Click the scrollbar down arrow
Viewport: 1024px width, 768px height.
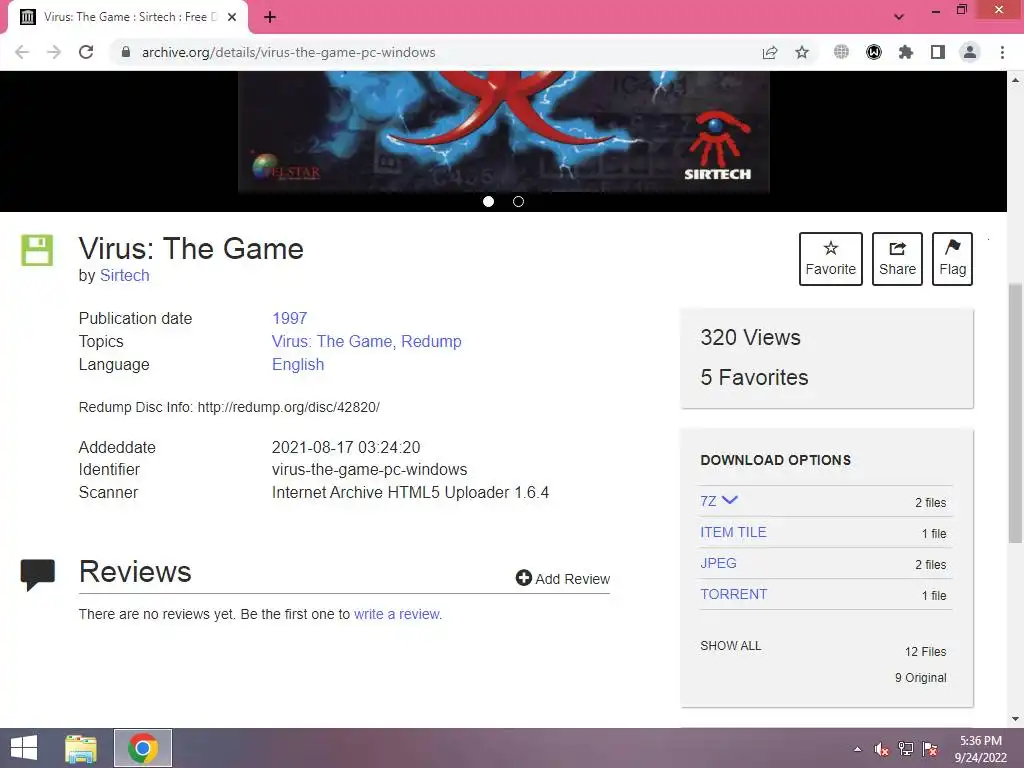click(1015, 719)
